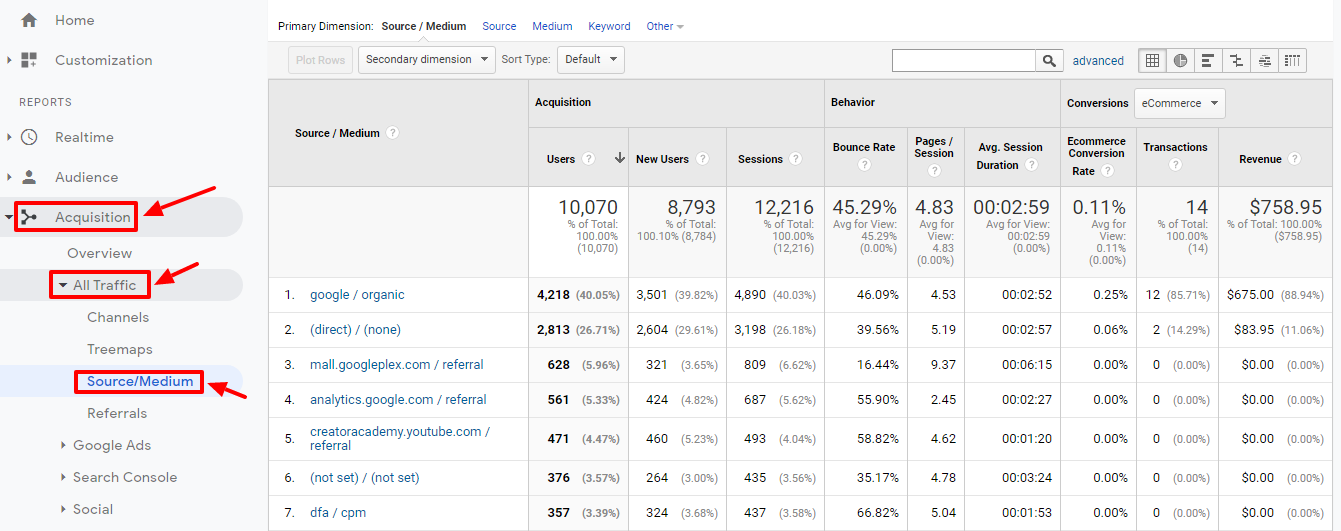Switch to Pivot table view icon
The width and height of the screenshot is (1341, 531).
tap(1293, 60)
